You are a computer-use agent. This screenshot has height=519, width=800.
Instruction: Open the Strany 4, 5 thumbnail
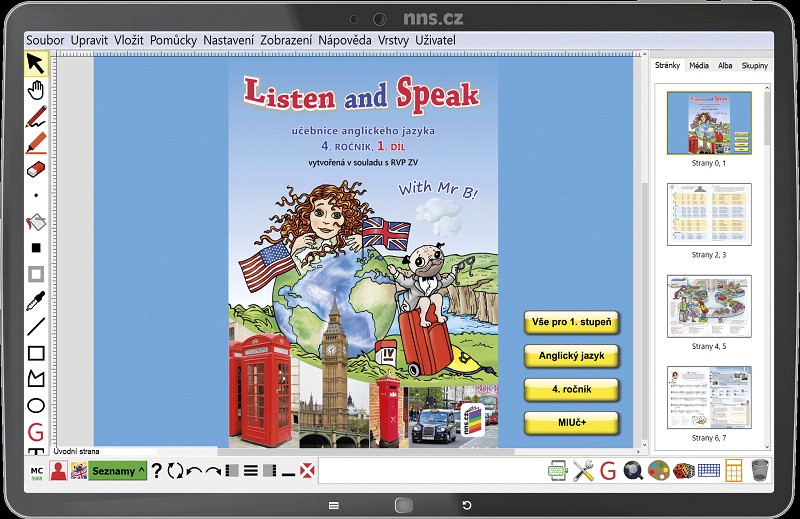click(x=709, y=306)
